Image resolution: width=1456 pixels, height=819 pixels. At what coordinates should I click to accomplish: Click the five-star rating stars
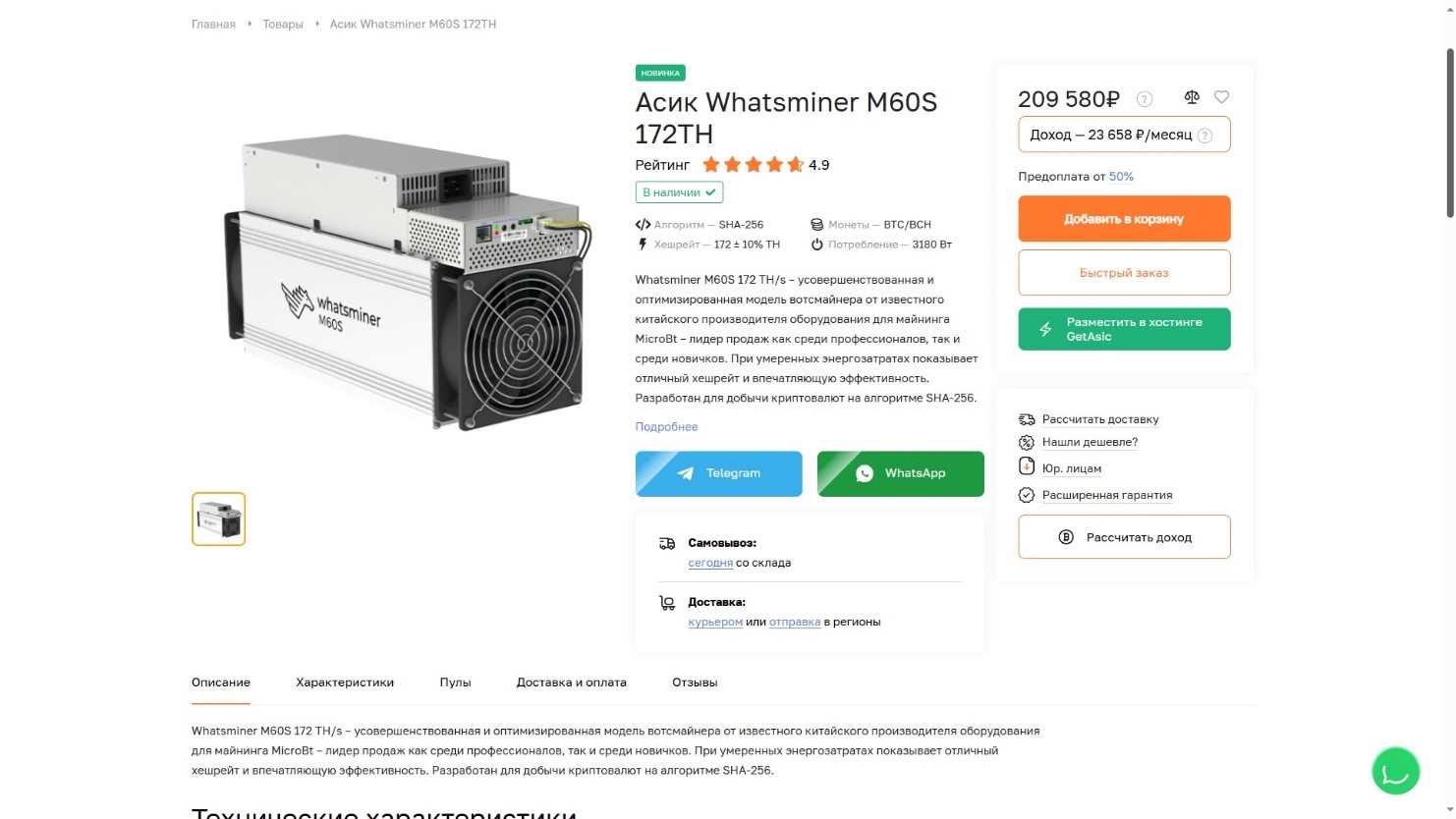(753, 165)
